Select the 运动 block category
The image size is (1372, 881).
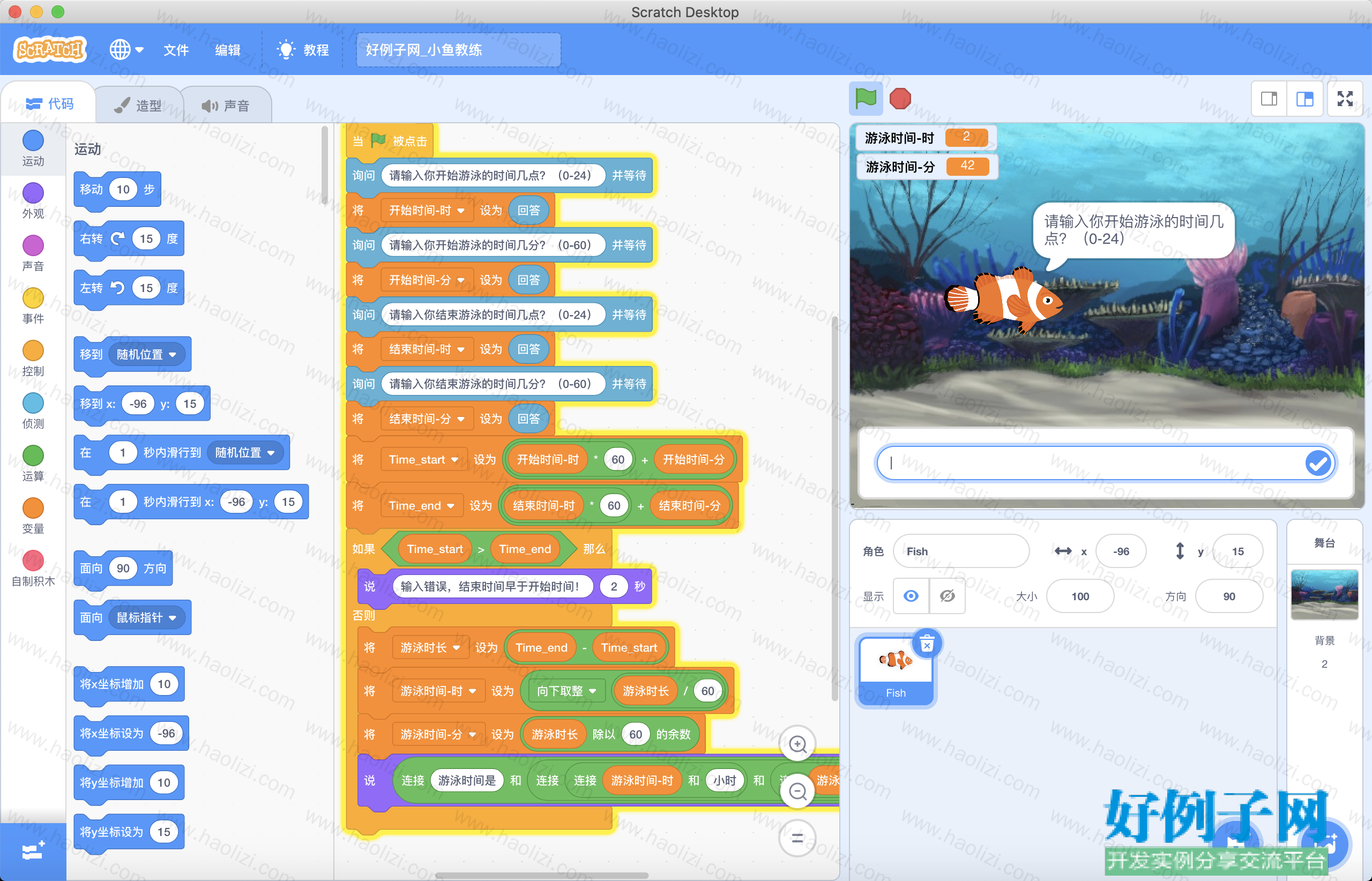pos(33,149)
